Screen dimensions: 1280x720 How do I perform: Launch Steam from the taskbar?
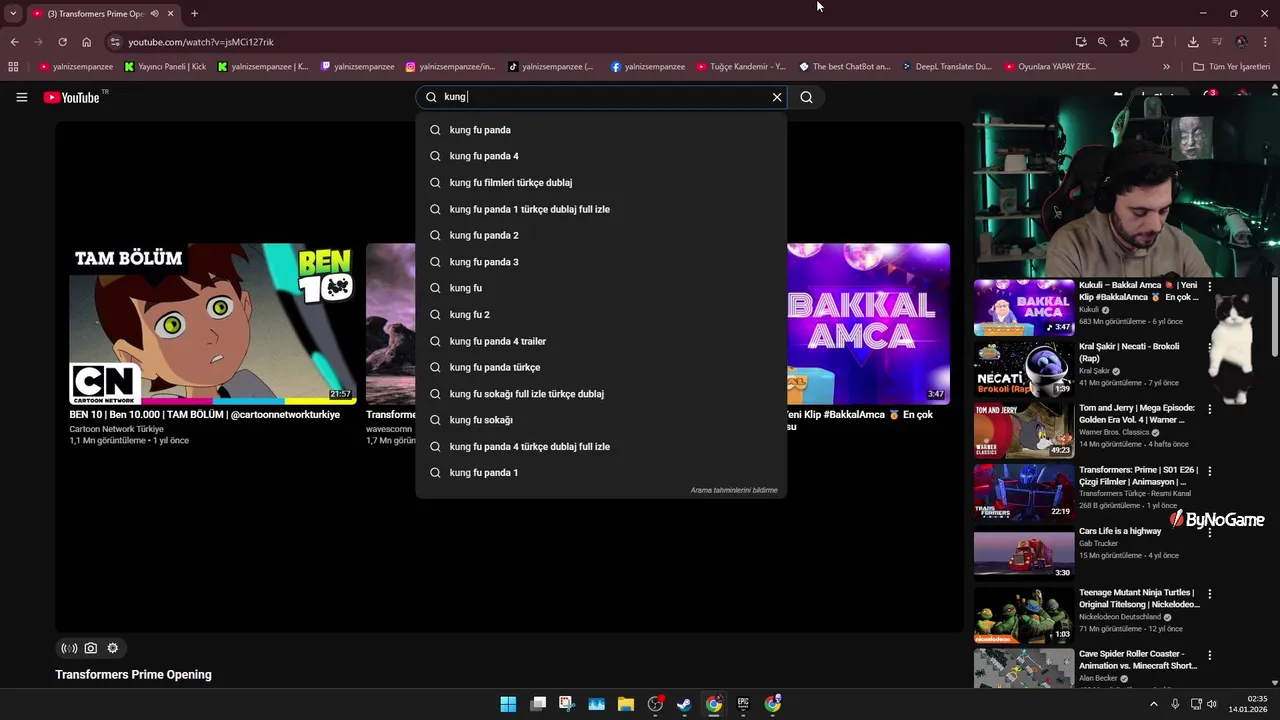click(x=684, y=704)
